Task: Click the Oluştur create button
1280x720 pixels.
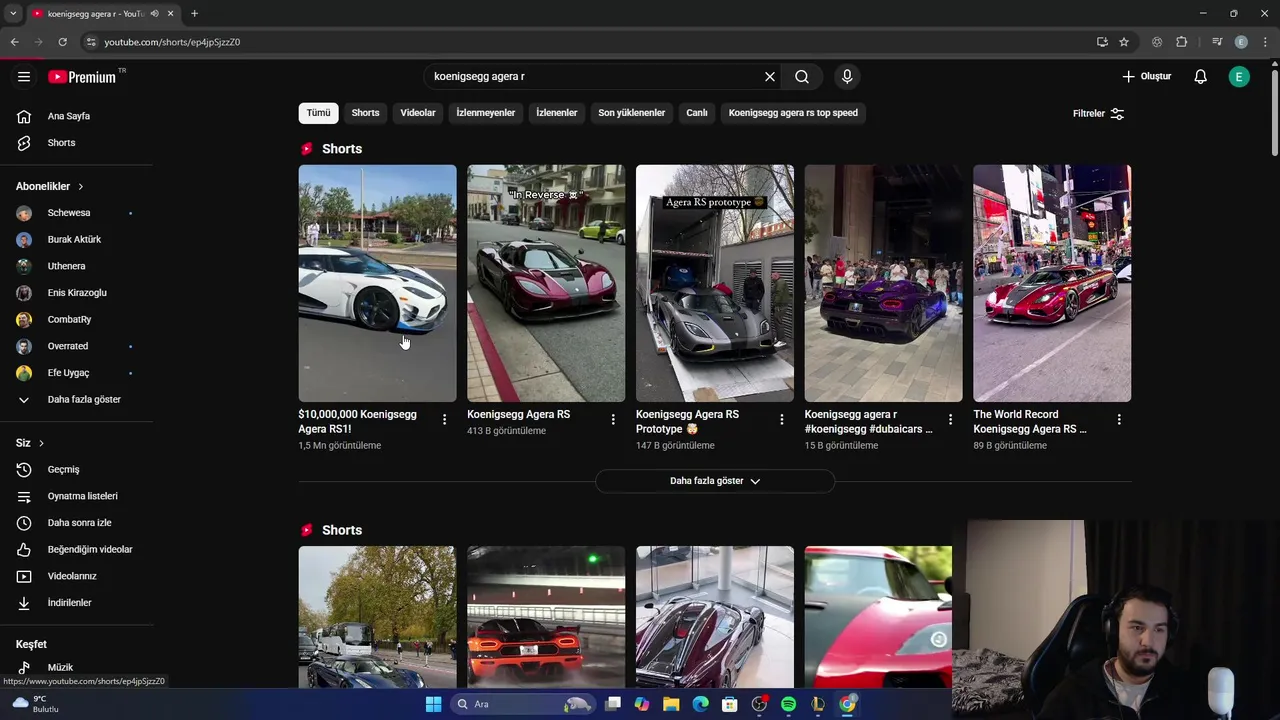Action: click(x=1146, y=76)
